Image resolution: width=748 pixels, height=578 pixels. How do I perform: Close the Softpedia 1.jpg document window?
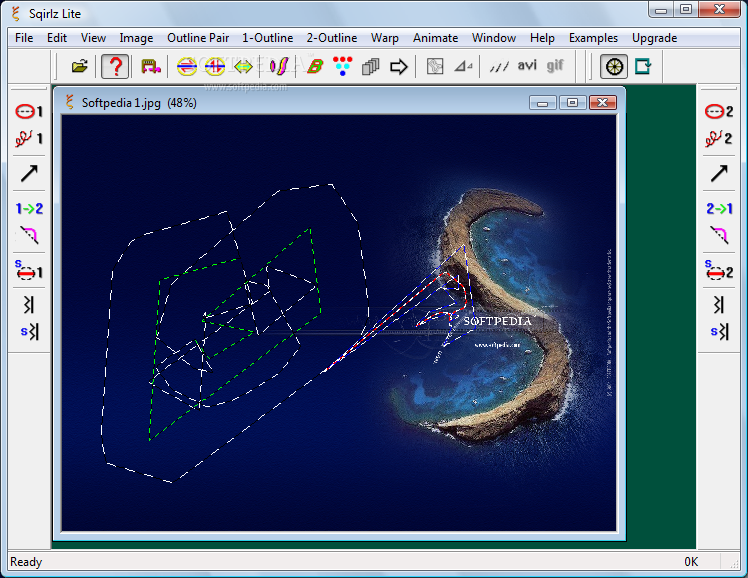603,103
